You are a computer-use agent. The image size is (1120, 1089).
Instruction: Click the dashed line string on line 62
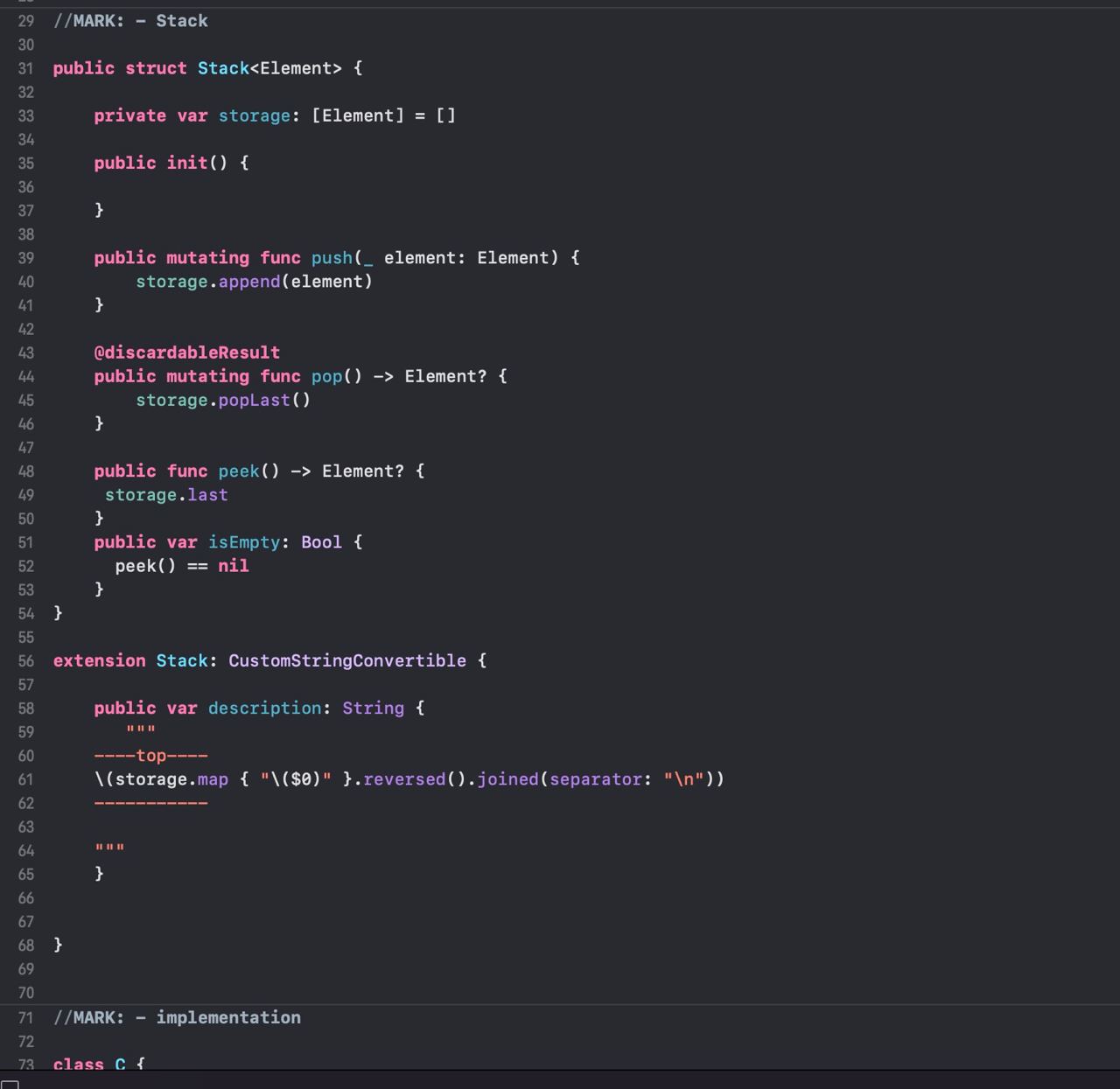pos(151,803)
